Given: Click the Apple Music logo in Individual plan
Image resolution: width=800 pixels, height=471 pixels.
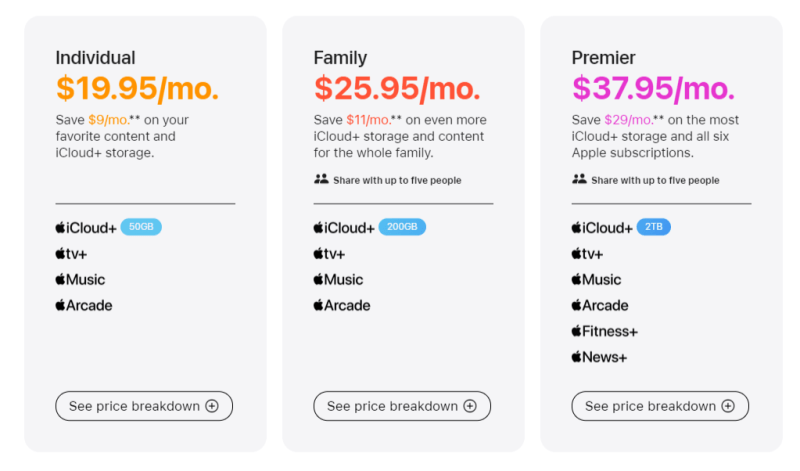Looking at the screenshot, I should click(80, 280).
